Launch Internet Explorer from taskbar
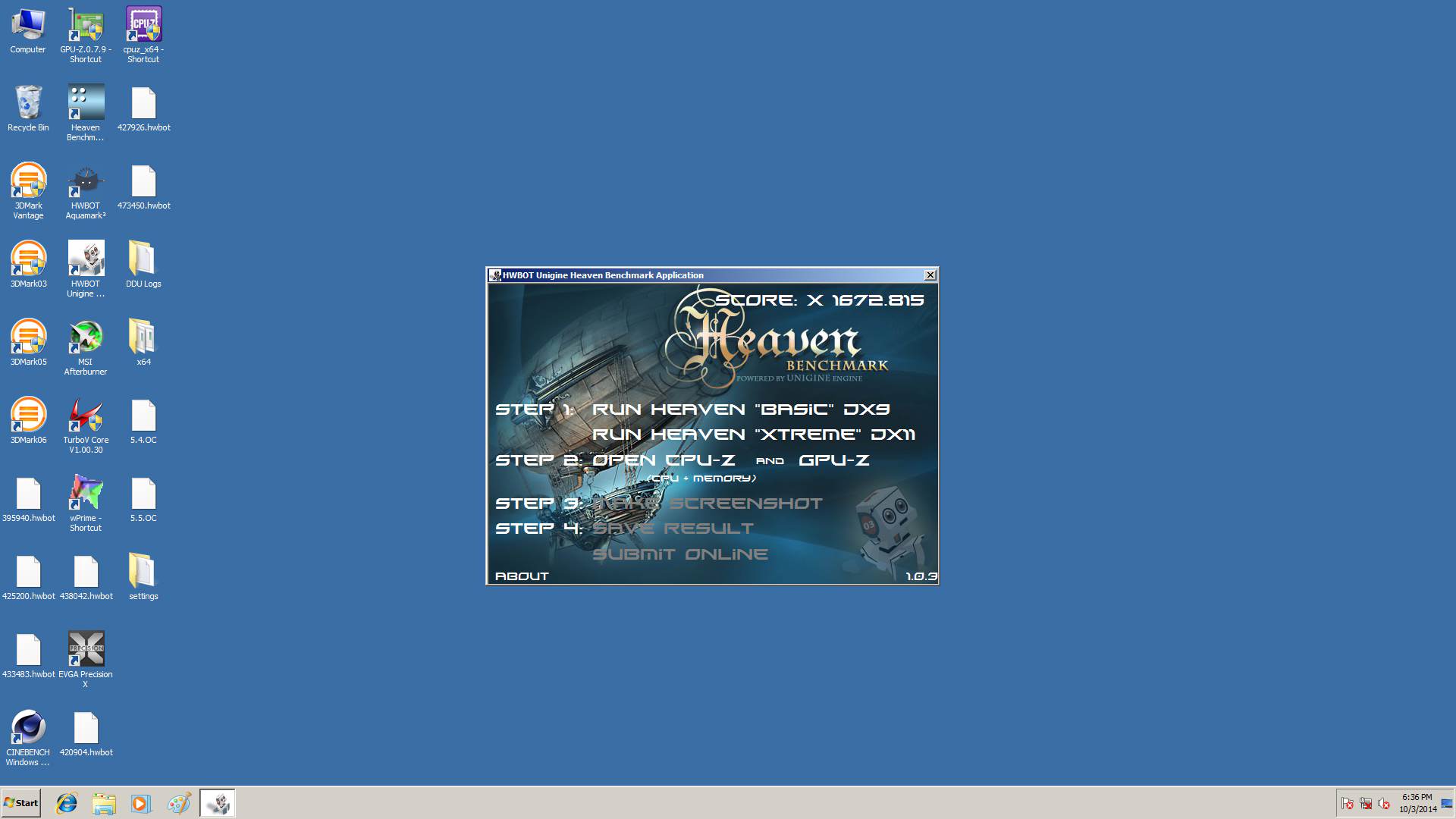The height and width of the screenshot is (819, 1456). coord(67,803)
